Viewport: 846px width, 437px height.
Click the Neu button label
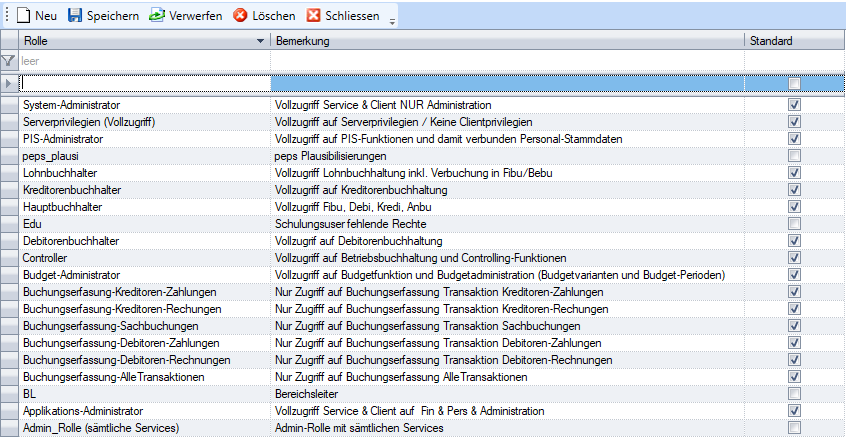click(x=46, y=16)
